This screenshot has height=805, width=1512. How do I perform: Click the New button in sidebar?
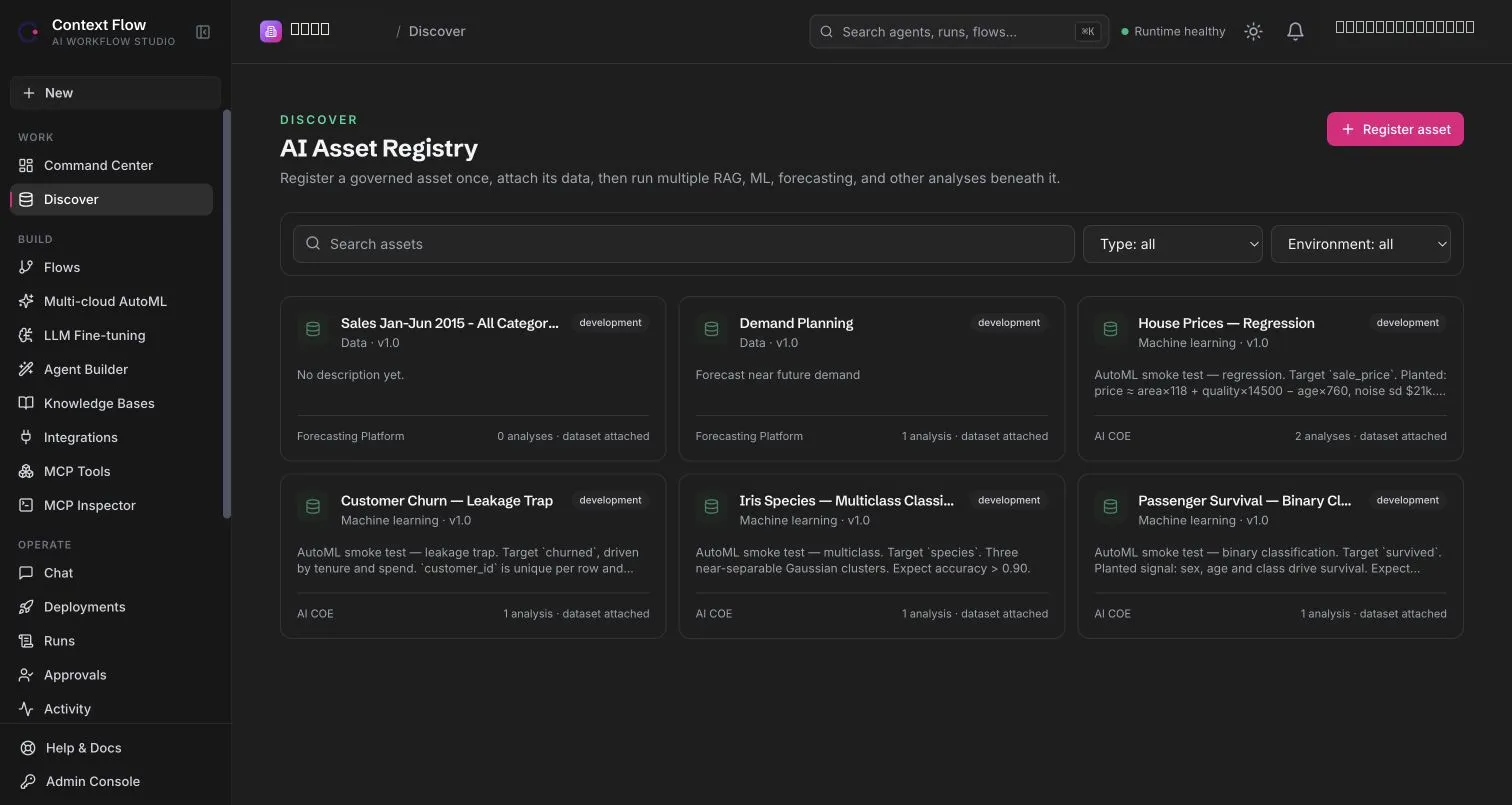[116, 93]
